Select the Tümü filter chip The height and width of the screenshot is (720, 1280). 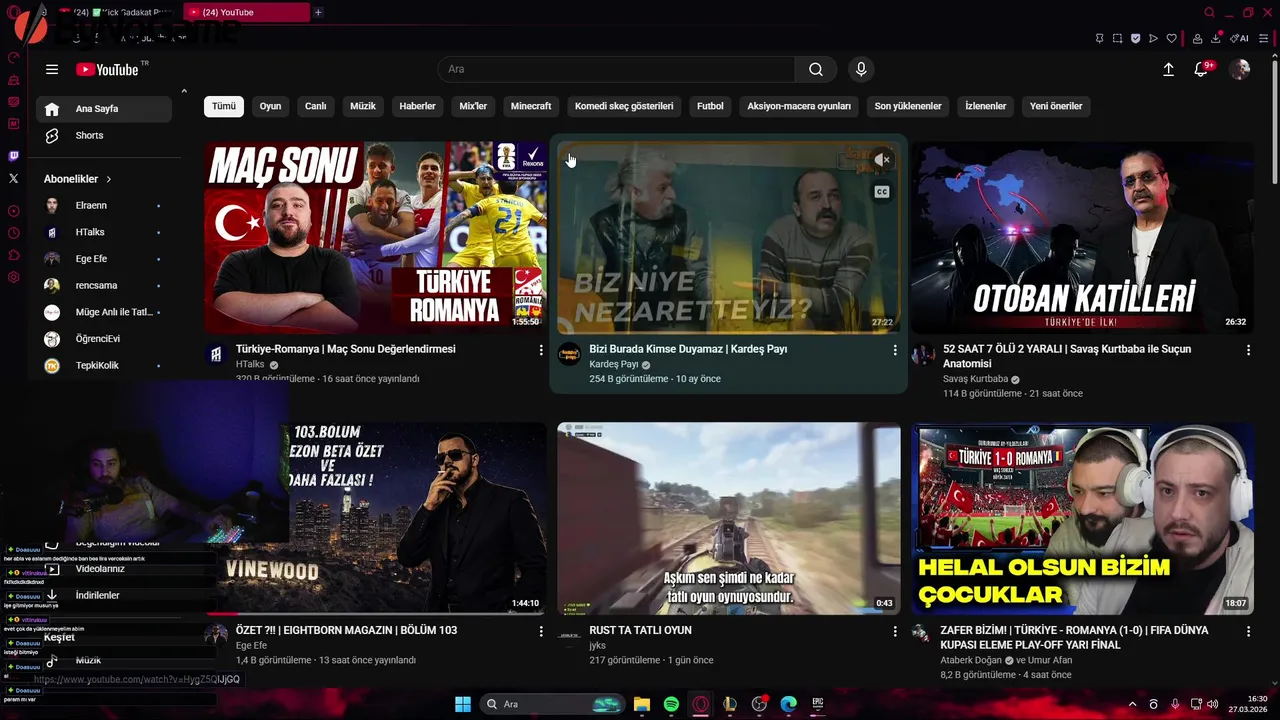224,106
